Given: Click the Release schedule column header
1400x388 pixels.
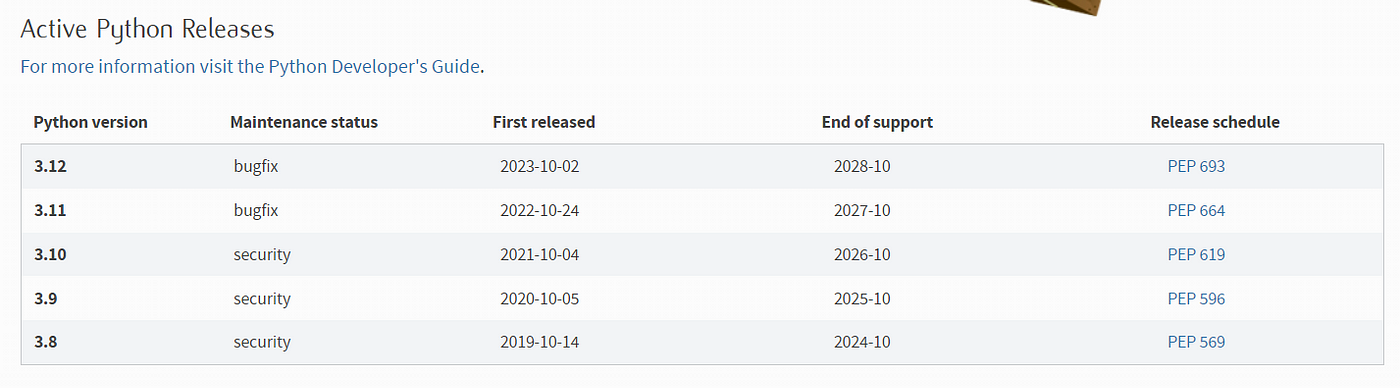Looking at the screenshot, I should (1215, 122).
